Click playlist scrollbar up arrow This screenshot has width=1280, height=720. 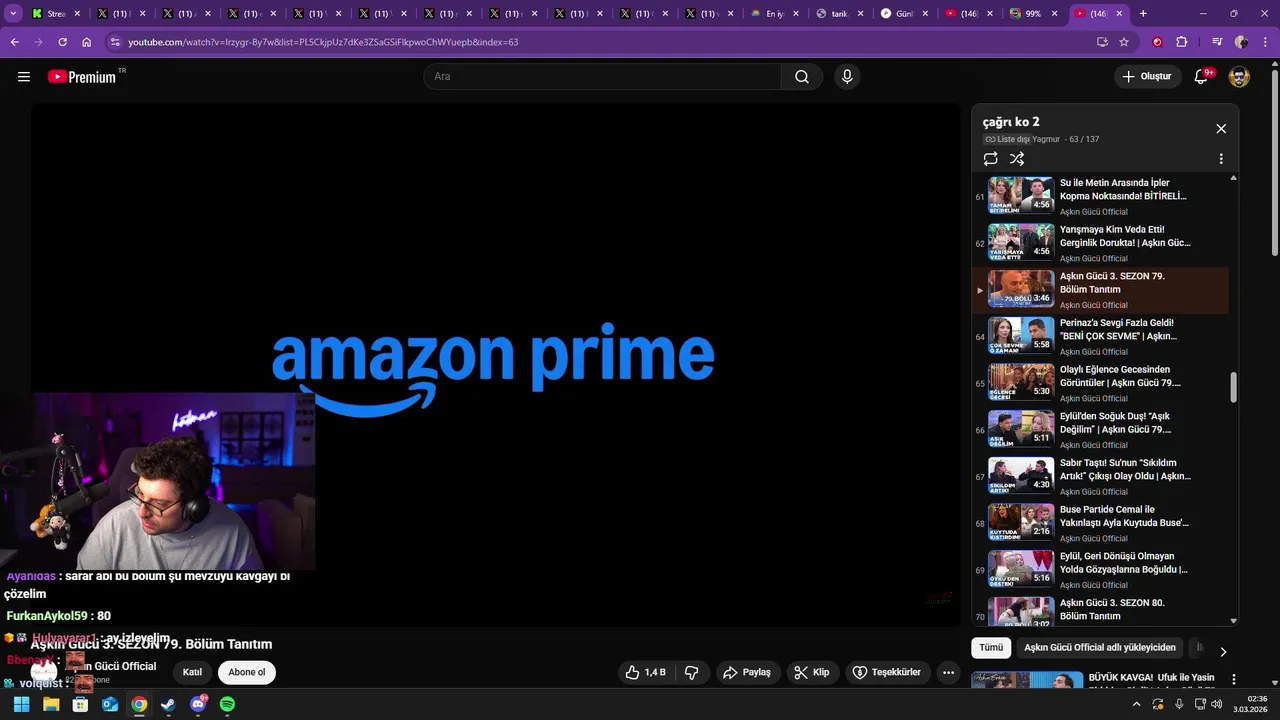coord(1233,178)
